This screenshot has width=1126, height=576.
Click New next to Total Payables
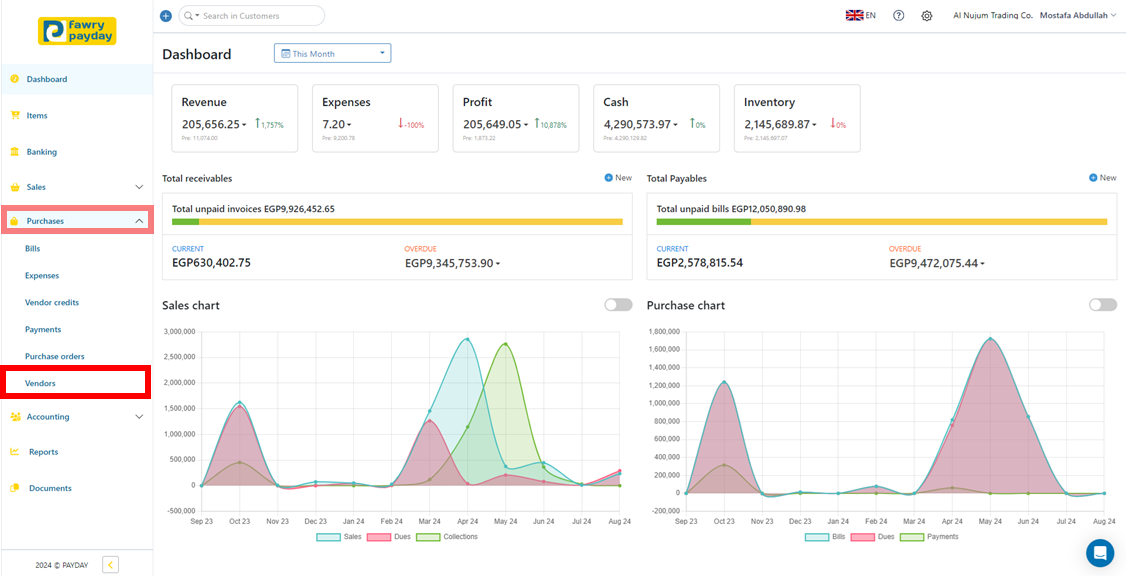(1102, 178)
